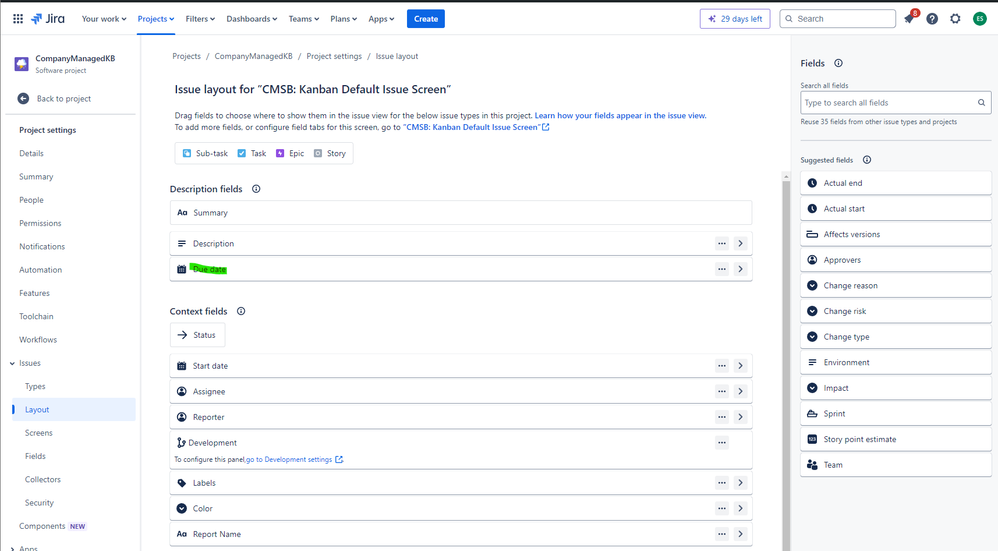
Task: Open the Projects dropdown menu
Action: (156, 19)
